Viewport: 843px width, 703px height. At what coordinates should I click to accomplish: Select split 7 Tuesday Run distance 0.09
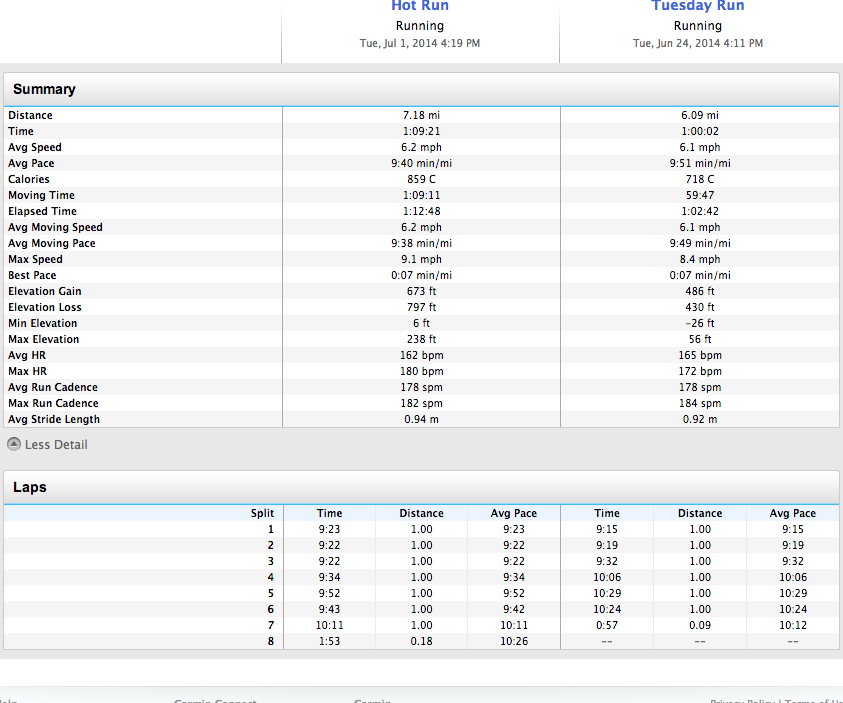[699, 626]
